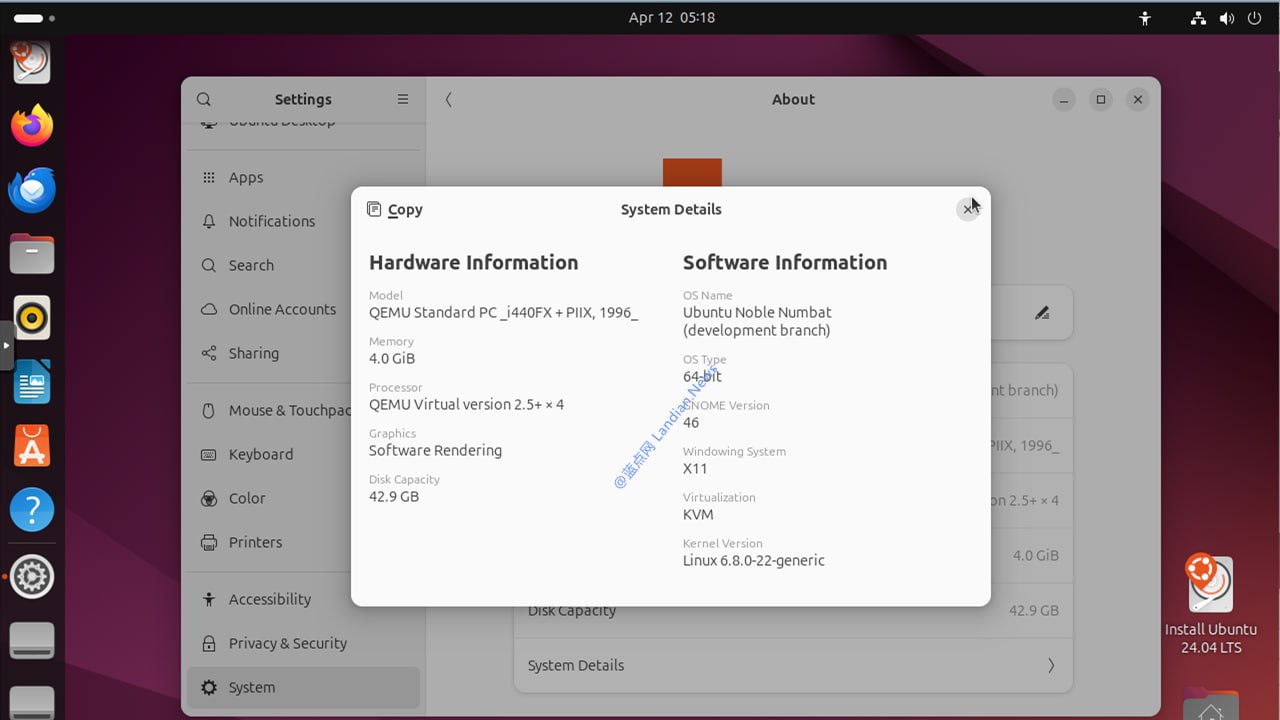Open Thunderbird Mail from the dock
1280x720 pixels.
click(32, 190)
